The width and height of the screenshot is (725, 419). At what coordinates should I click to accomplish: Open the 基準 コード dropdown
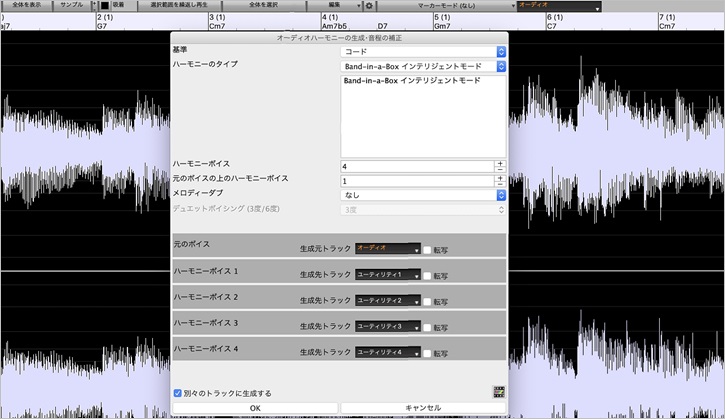coord(423,52)
